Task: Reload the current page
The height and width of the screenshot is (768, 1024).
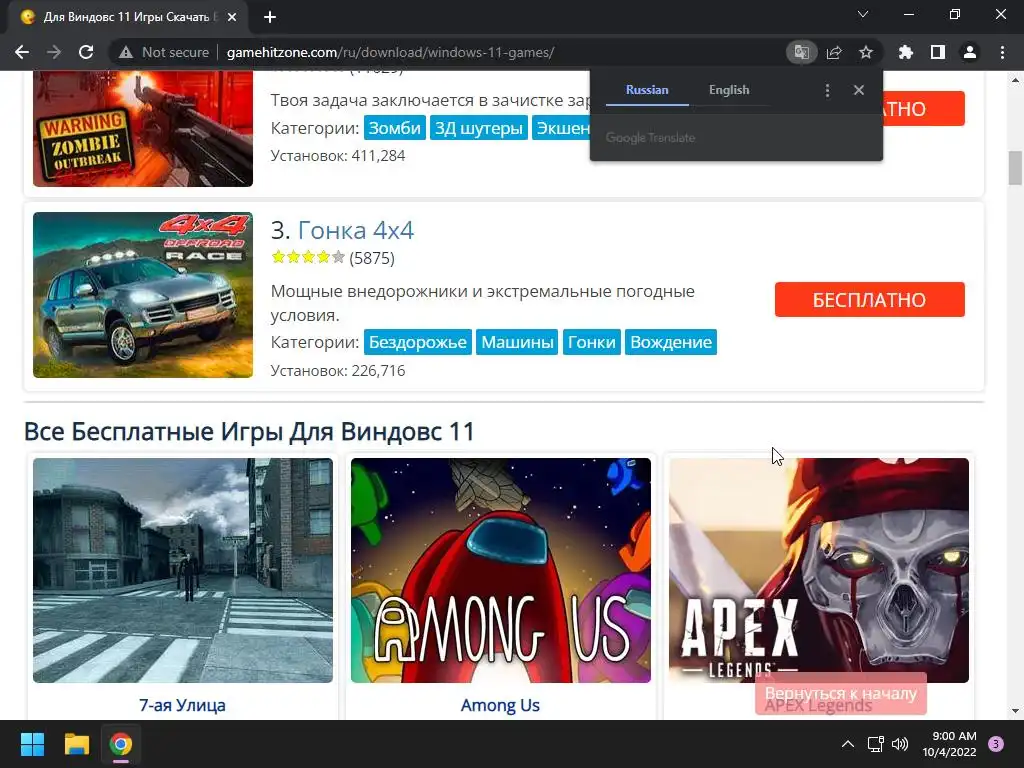Action: point(86,52)
